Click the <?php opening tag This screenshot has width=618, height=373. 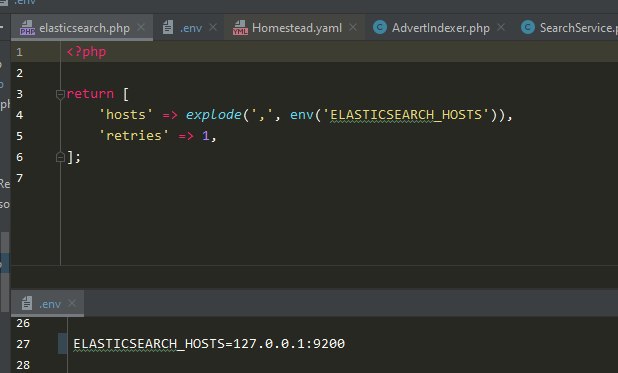[x=86, y=52]
